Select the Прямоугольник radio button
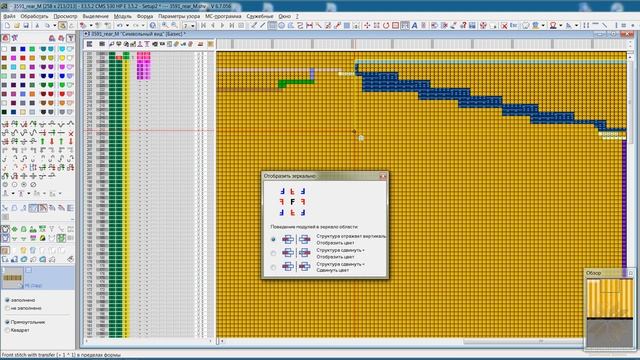Image resolution: width=640 pixels, height=360 pixels. 7,322
